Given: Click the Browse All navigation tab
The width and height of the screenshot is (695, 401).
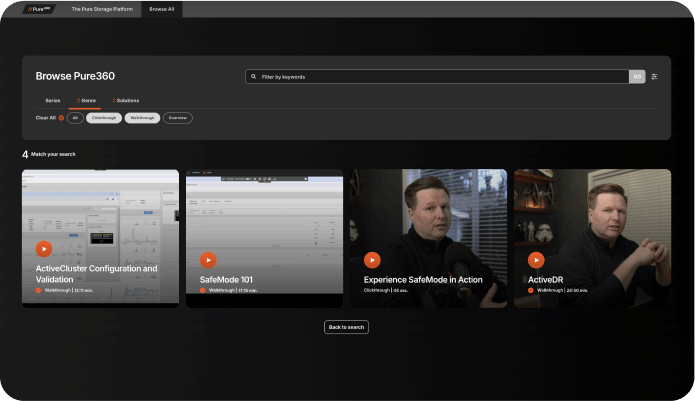Looking at the screenshot, I should pyautogui.click(x=161, y=9).
